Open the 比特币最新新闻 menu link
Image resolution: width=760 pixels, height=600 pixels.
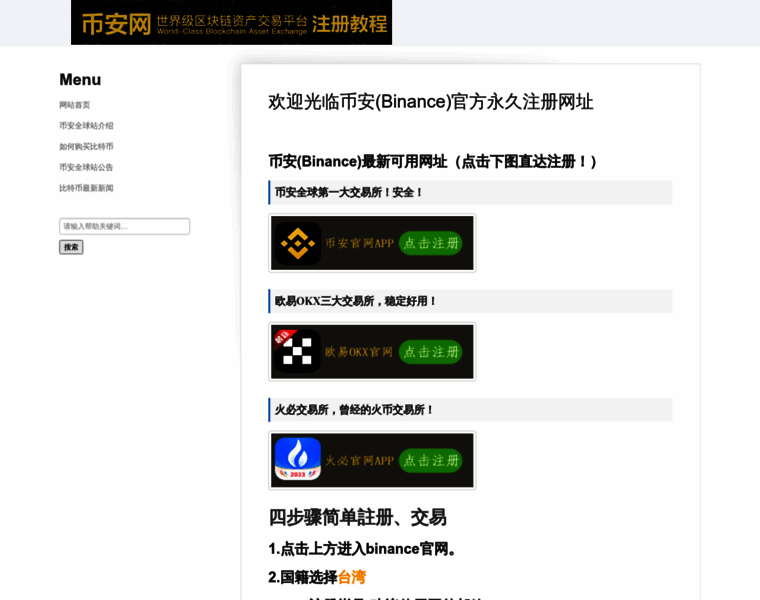point(86,188)
